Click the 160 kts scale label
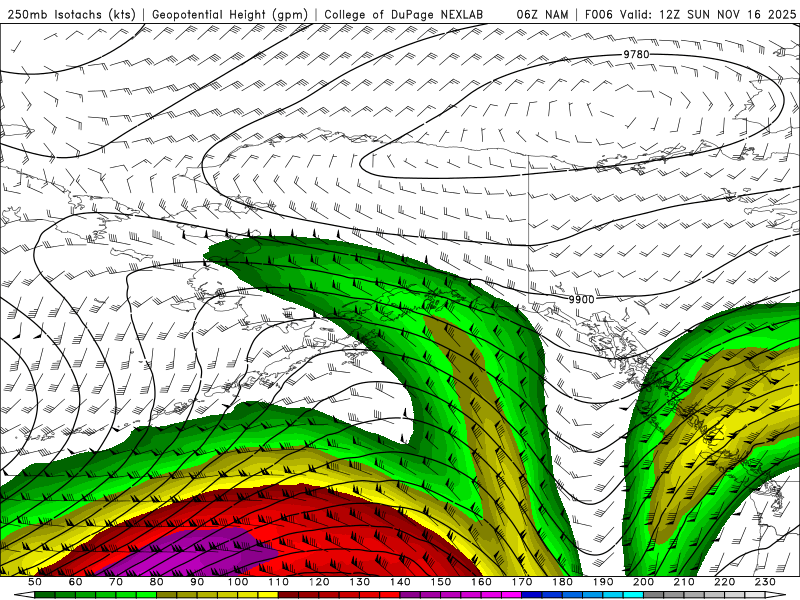800x600 pixels. pos(481,582)
